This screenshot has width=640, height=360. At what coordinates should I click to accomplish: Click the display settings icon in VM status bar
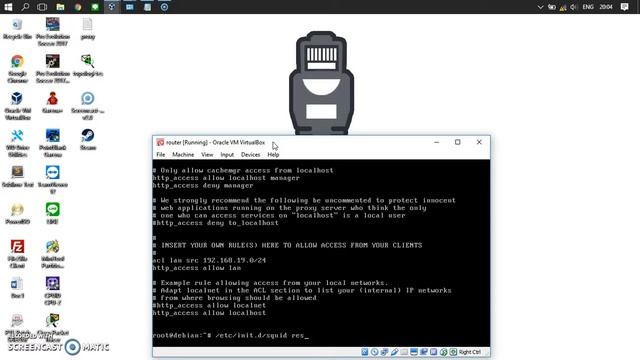(x=414, y=352)
